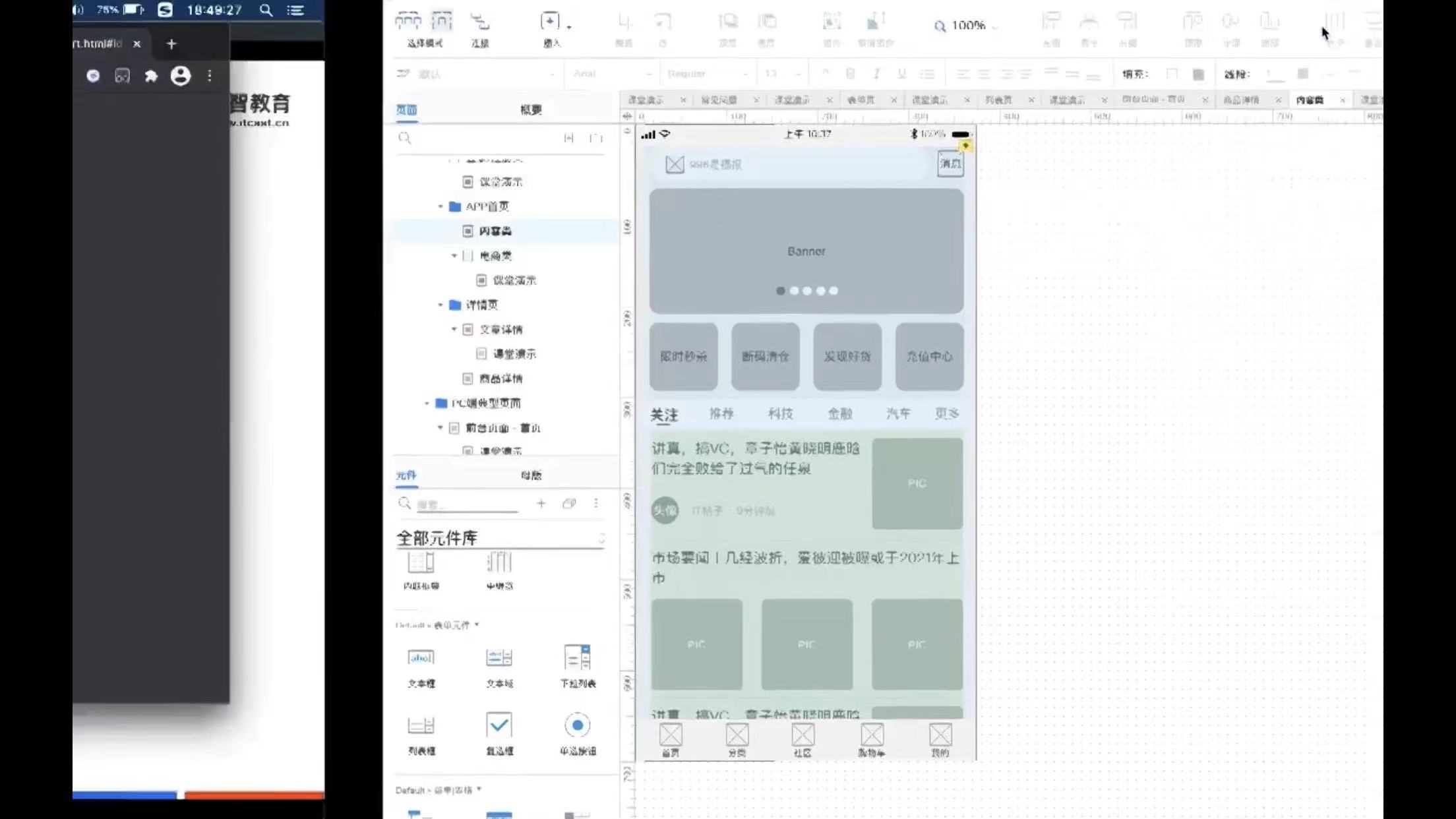Screen dimensions: 1456x819
Task: Click the 消息 message icon on canvas
Action: [950, 164]
